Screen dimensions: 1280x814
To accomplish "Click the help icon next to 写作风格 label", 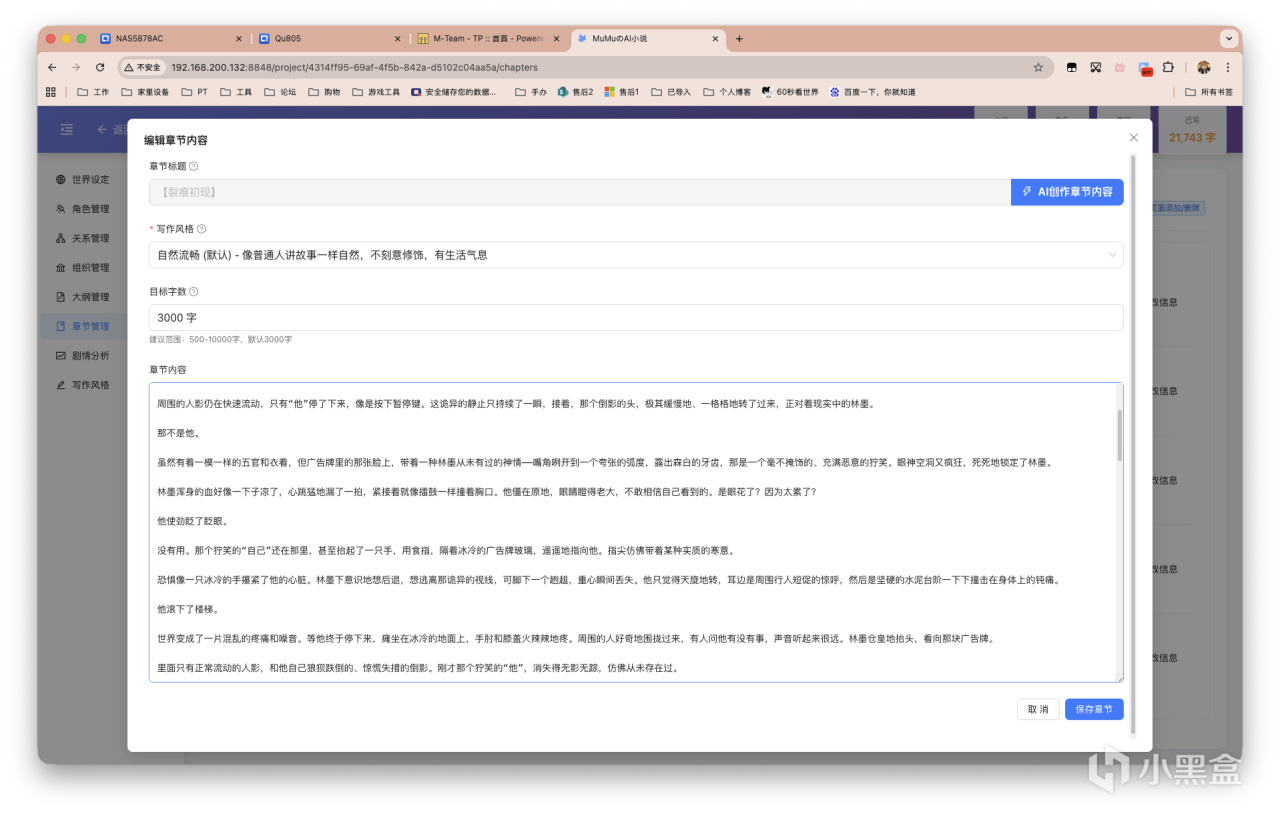I will click(202, 229).
